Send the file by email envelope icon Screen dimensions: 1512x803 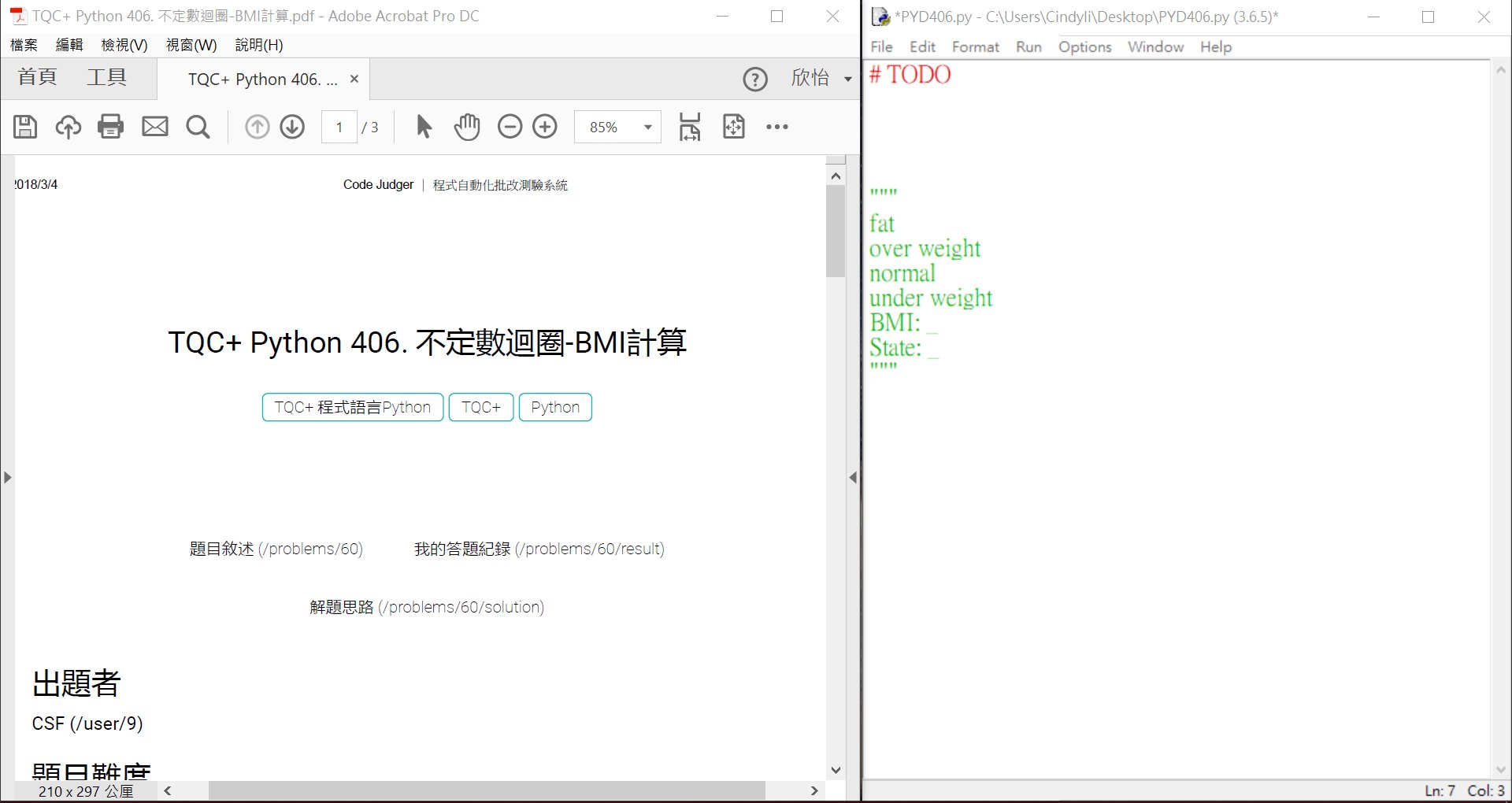pos(155,127)
